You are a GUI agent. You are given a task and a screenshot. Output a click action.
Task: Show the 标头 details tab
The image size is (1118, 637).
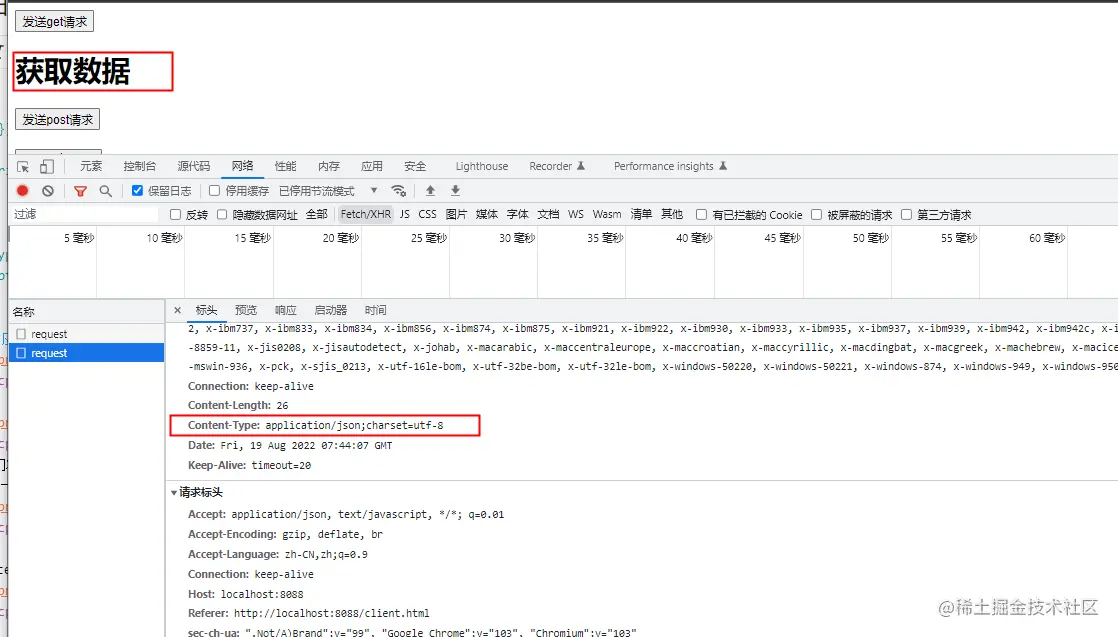(206, 310)
